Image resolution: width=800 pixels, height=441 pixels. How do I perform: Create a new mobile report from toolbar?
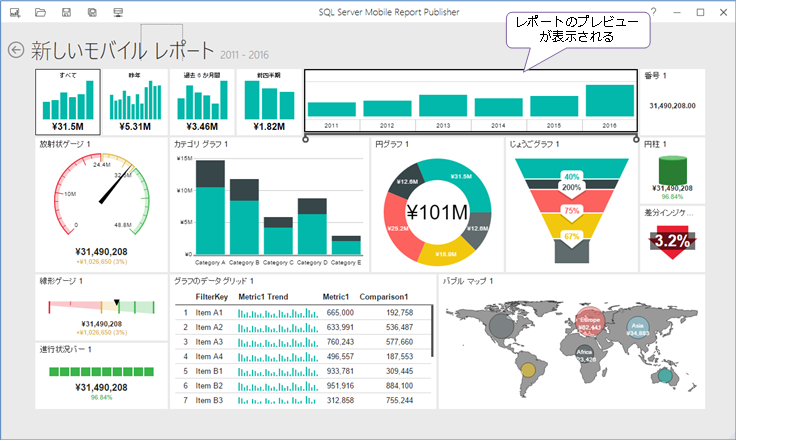pyautogui.click(x=15, y=12)
